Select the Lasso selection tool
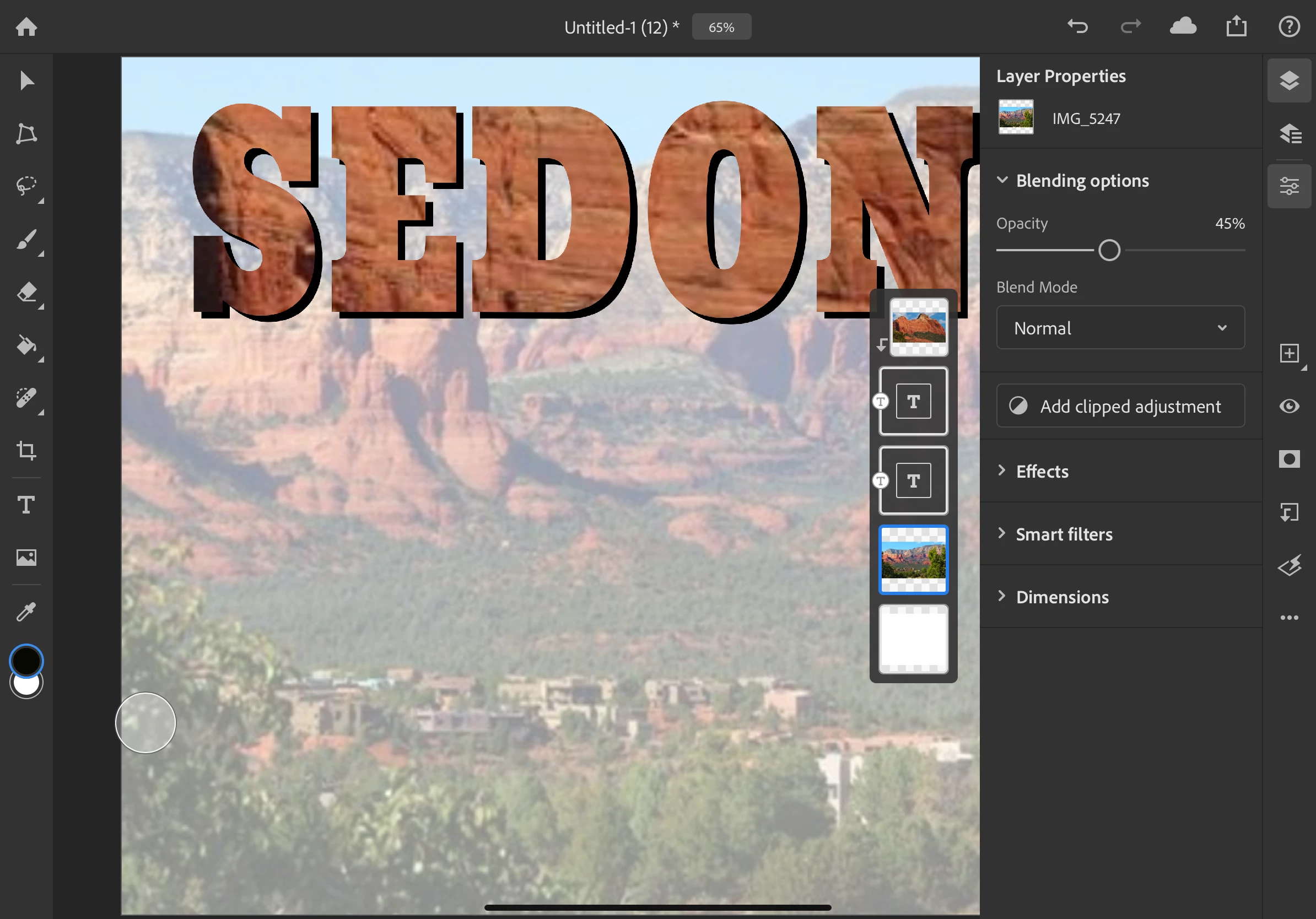Screen dimensions: 1316x919 (x=26, y=186)
